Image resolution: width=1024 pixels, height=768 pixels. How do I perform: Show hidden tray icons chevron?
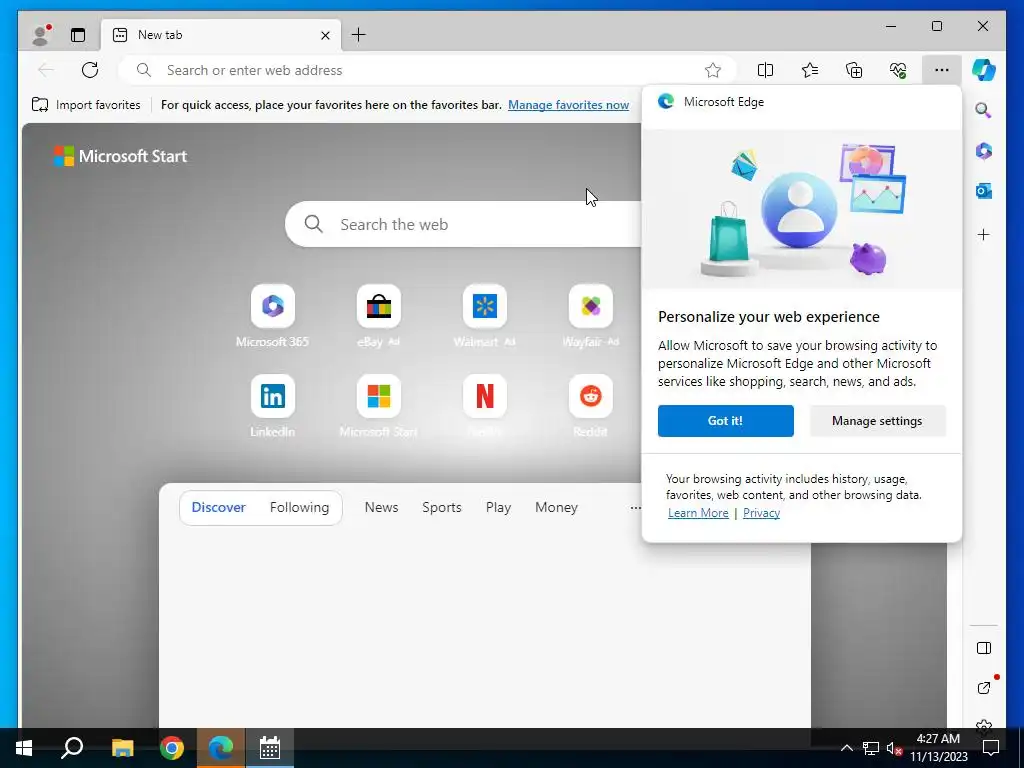846,748
